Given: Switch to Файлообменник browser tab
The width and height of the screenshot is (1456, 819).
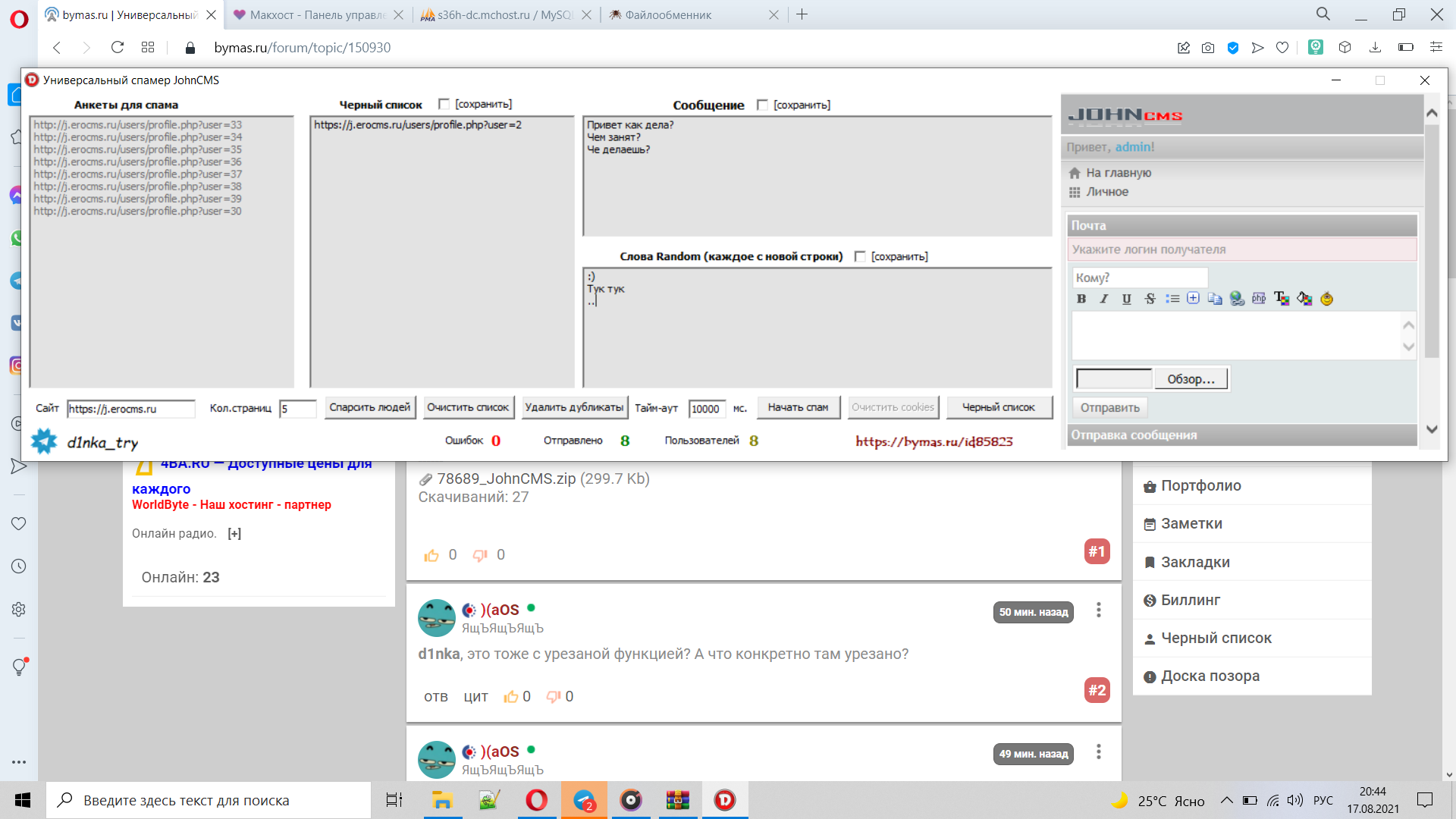Looking at the screenshot, I should [667, 14].
